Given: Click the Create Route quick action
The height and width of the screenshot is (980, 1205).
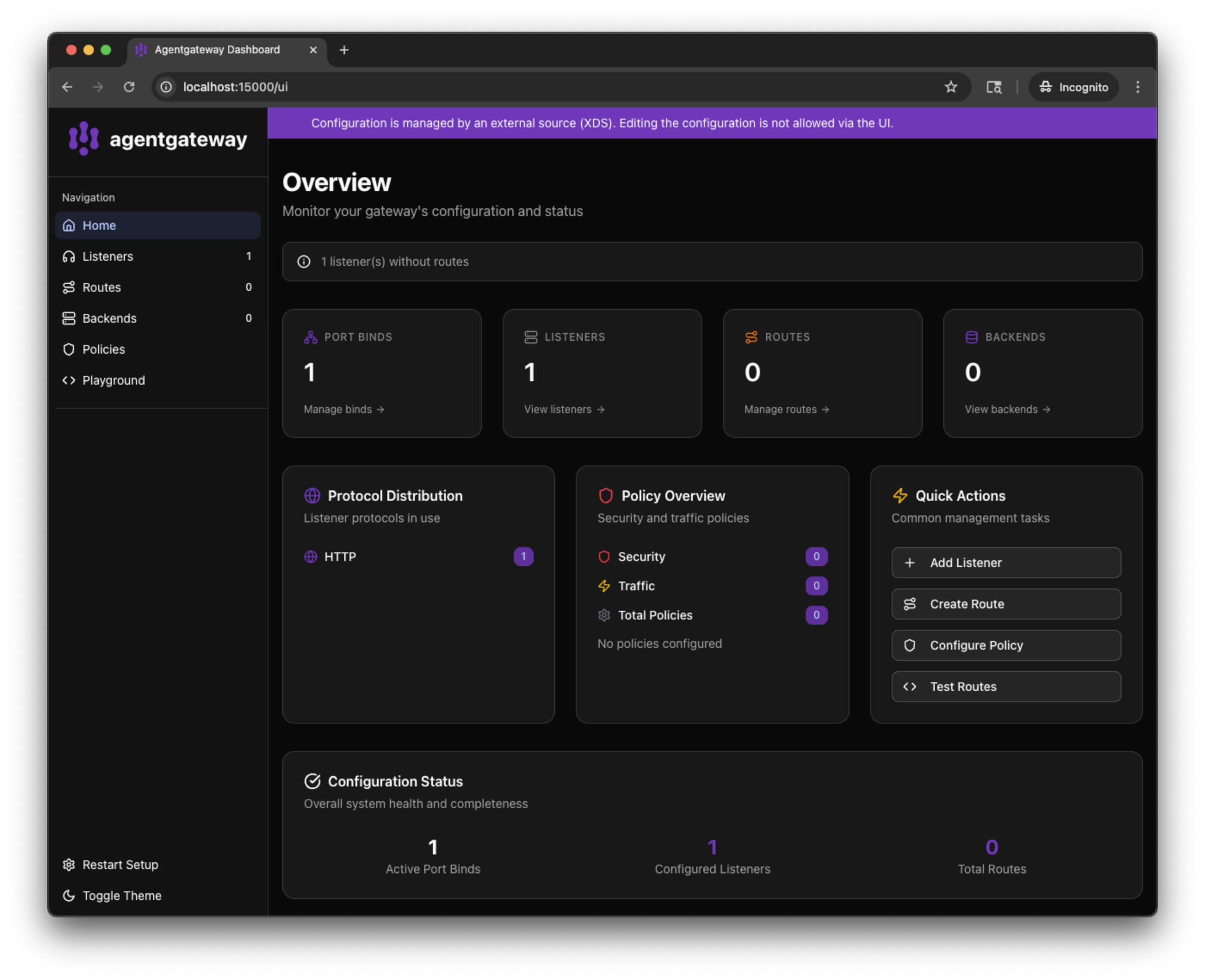Looking at the screenshot, I should click(1006, 604).
